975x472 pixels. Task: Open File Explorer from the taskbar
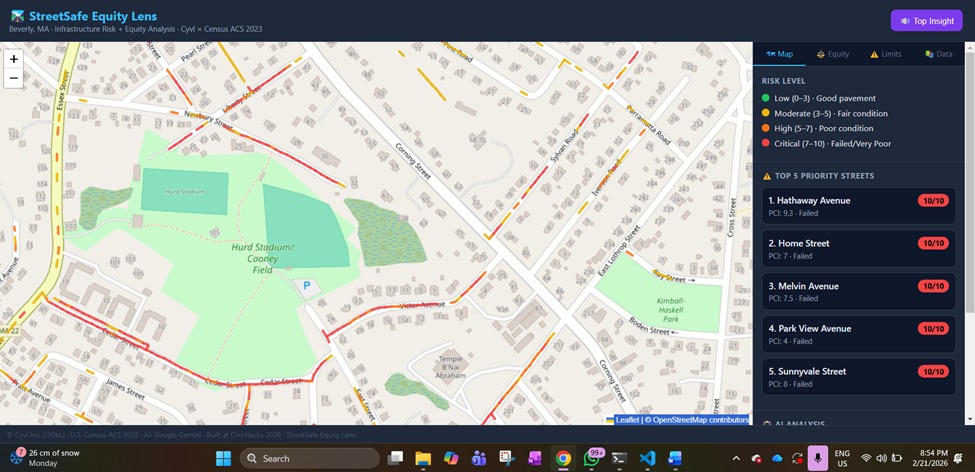tap(423, 458)
